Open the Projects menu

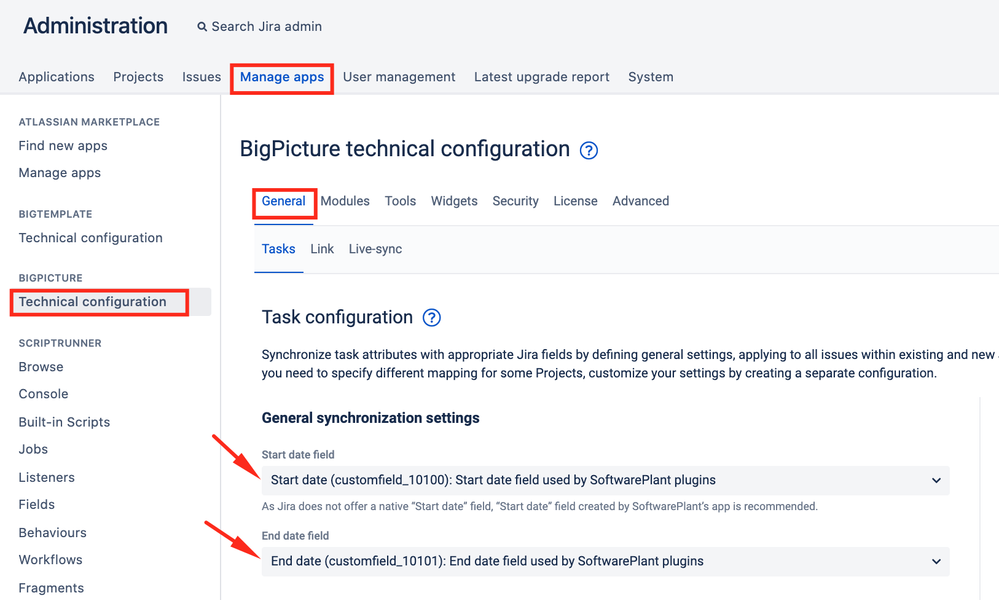[138, 77]
